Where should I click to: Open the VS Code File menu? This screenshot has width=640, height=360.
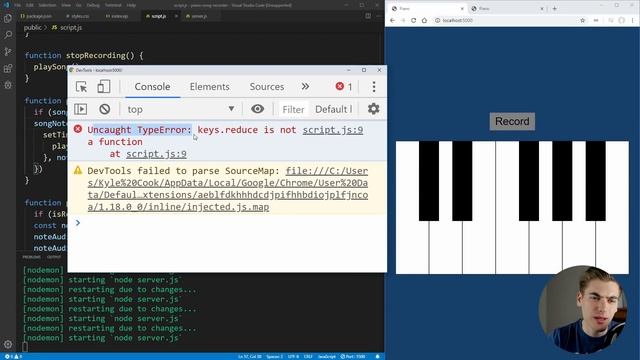(18, 5)
